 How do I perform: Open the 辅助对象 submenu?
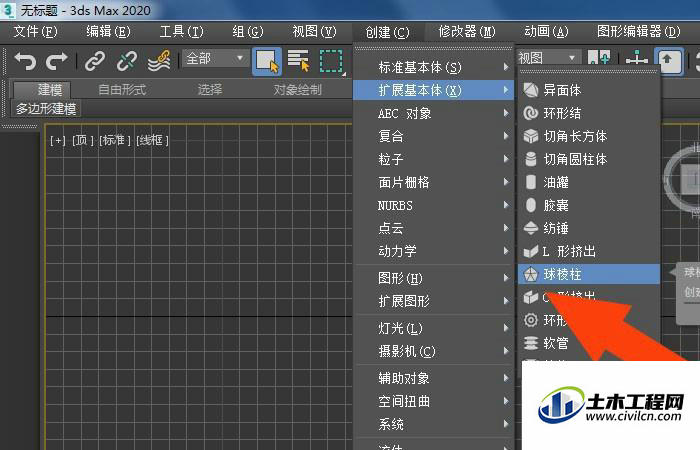[433, 379]
